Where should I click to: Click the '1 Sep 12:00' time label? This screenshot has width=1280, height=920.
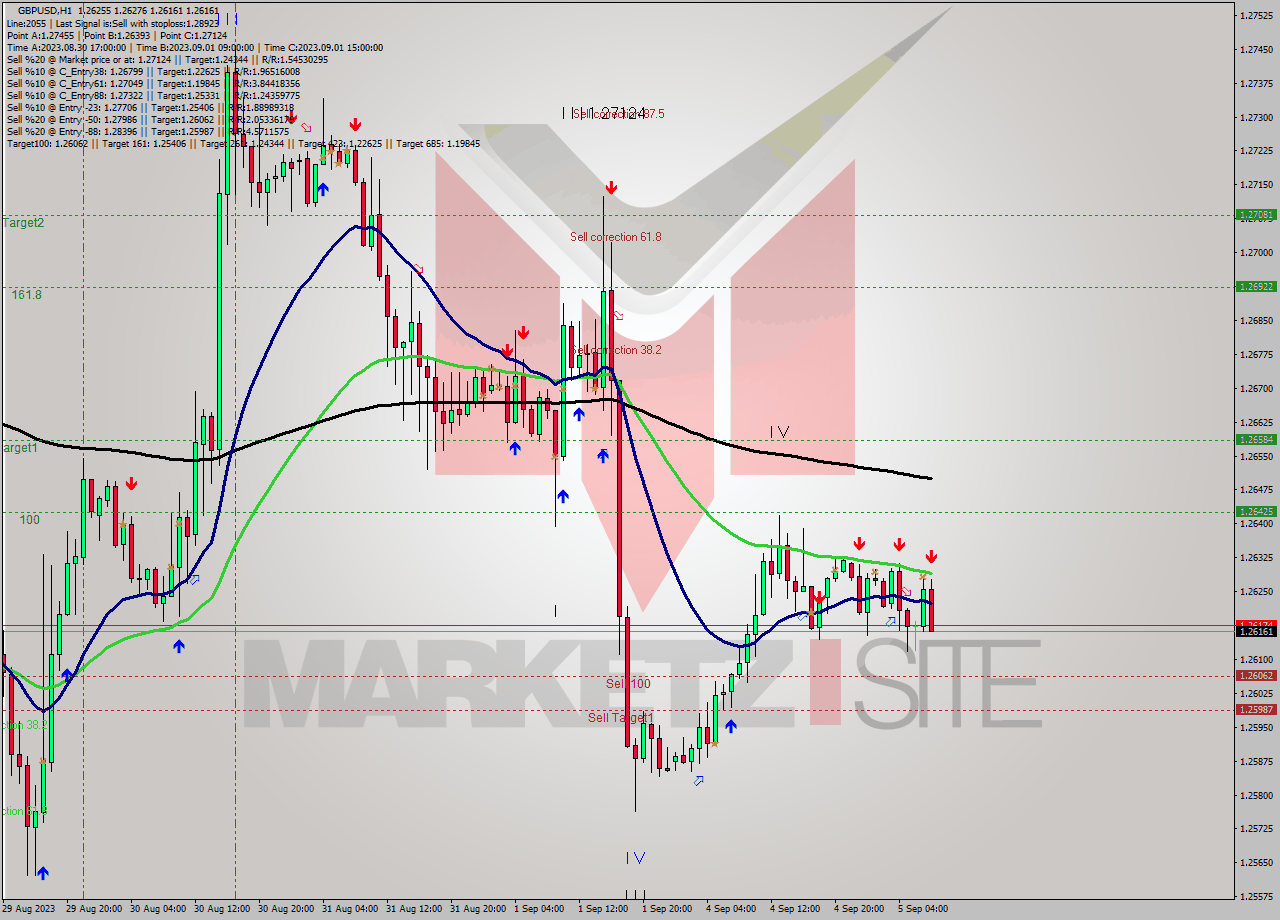coord(602,909)
